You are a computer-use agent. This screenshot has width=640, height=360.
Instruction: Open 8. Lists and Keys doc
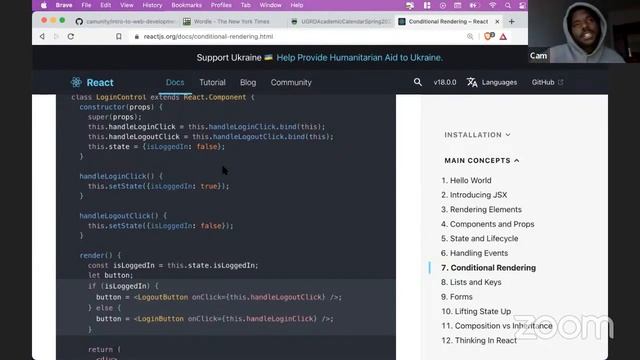pos(471,282)
